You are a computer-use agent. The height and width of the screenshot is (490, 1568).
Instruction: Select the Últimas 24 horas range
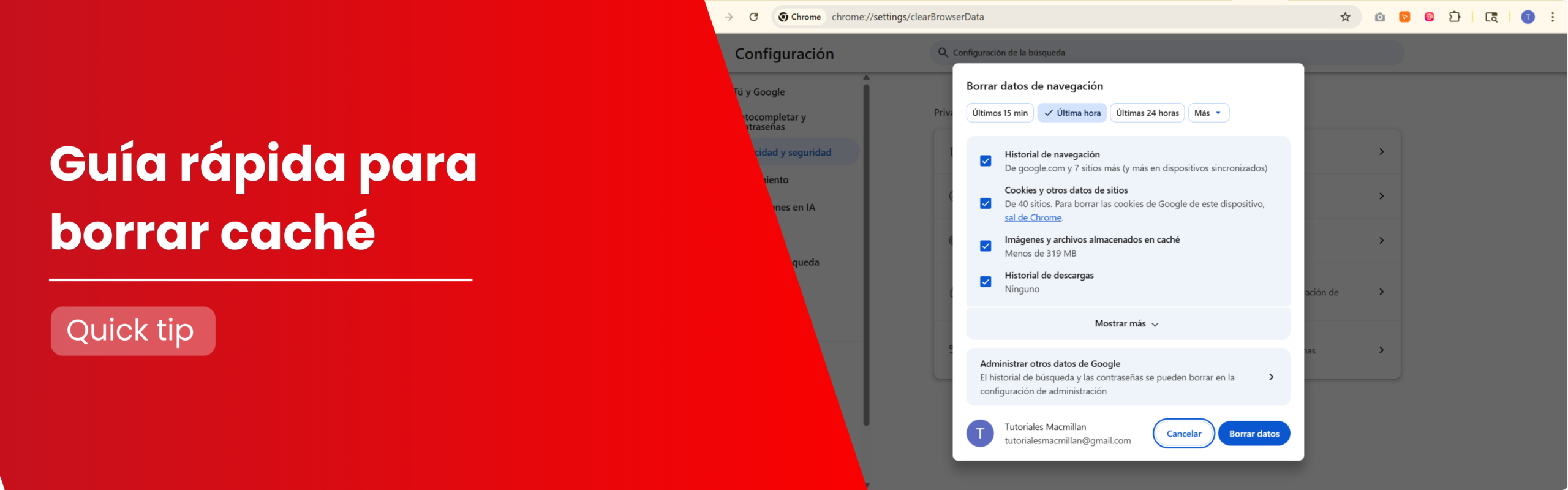1147,113
